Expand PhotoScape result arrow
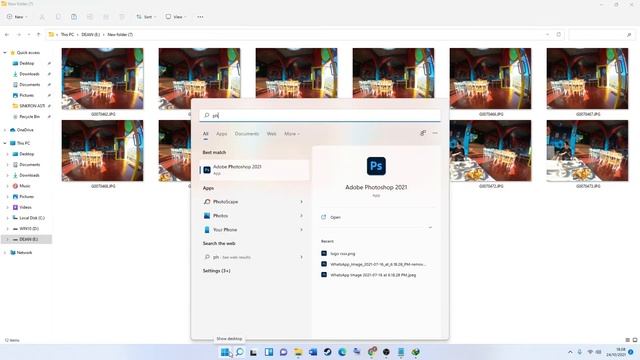640x360 pixels. [x=302, y=202]
